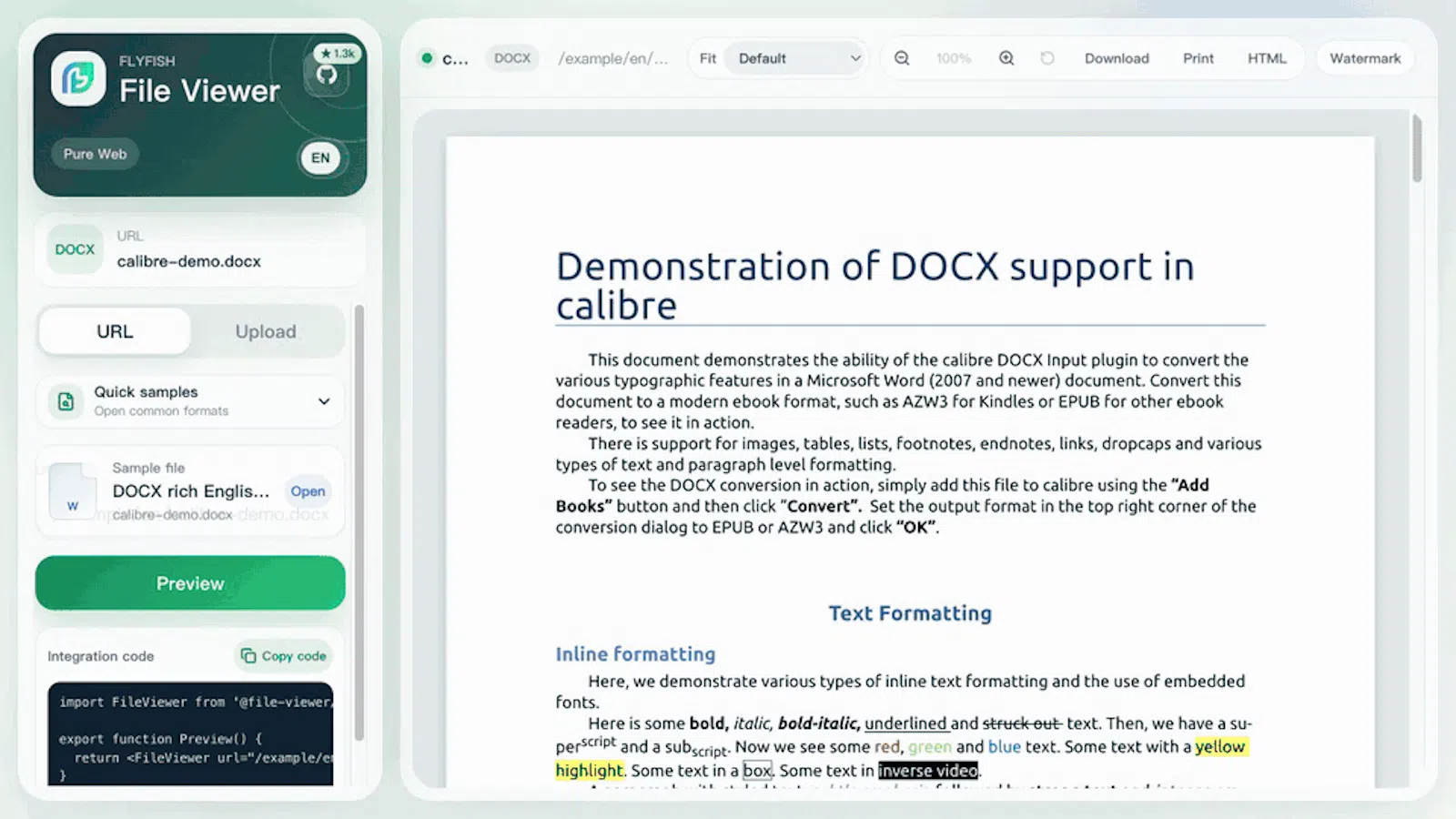Image resolution: width=1456 pixels, height=819 pixels.
Task: Click the Watermark button
Action: point(1365,58)
